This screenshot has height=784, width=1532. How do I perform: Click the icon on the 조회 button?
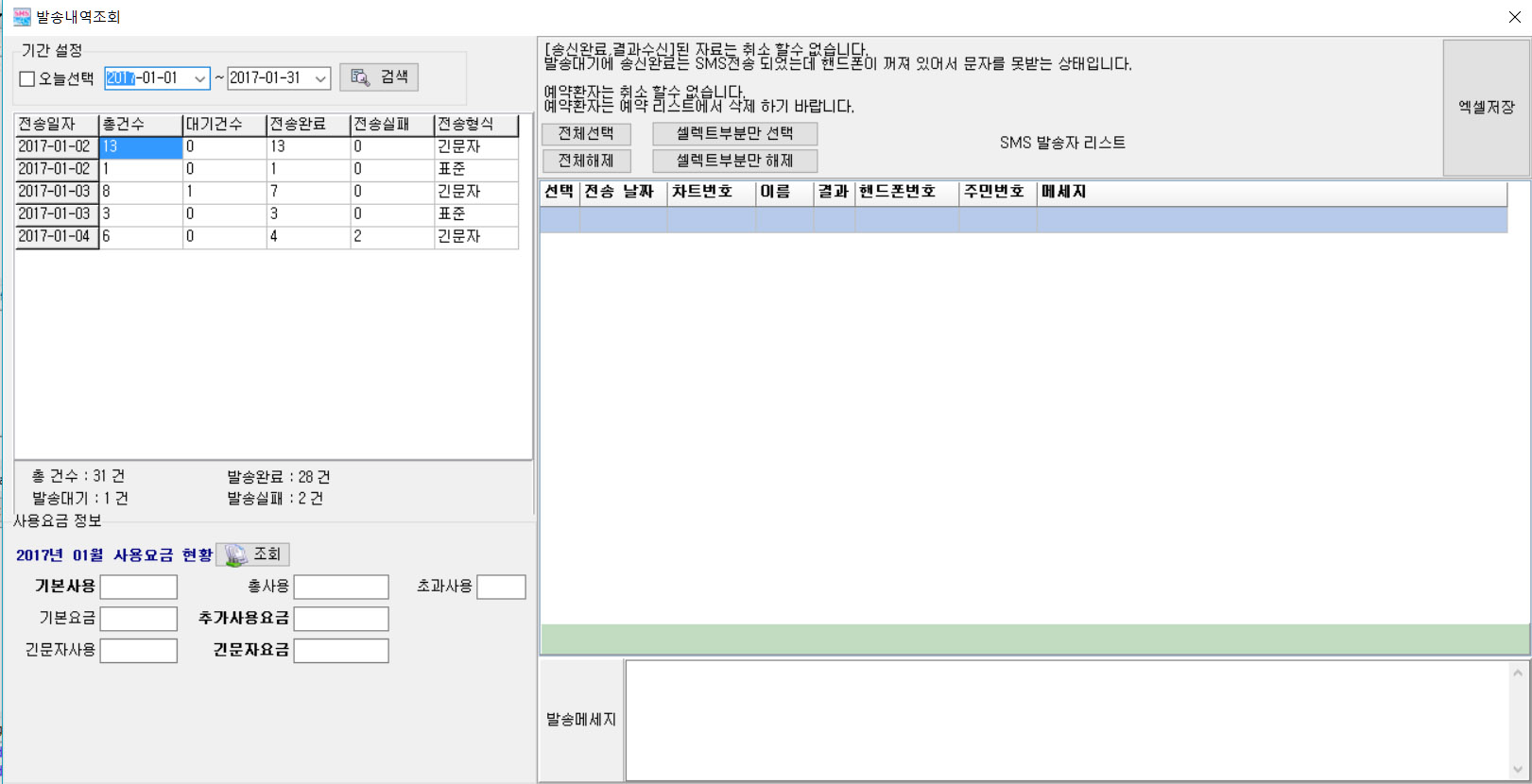(x=235, y=555)
